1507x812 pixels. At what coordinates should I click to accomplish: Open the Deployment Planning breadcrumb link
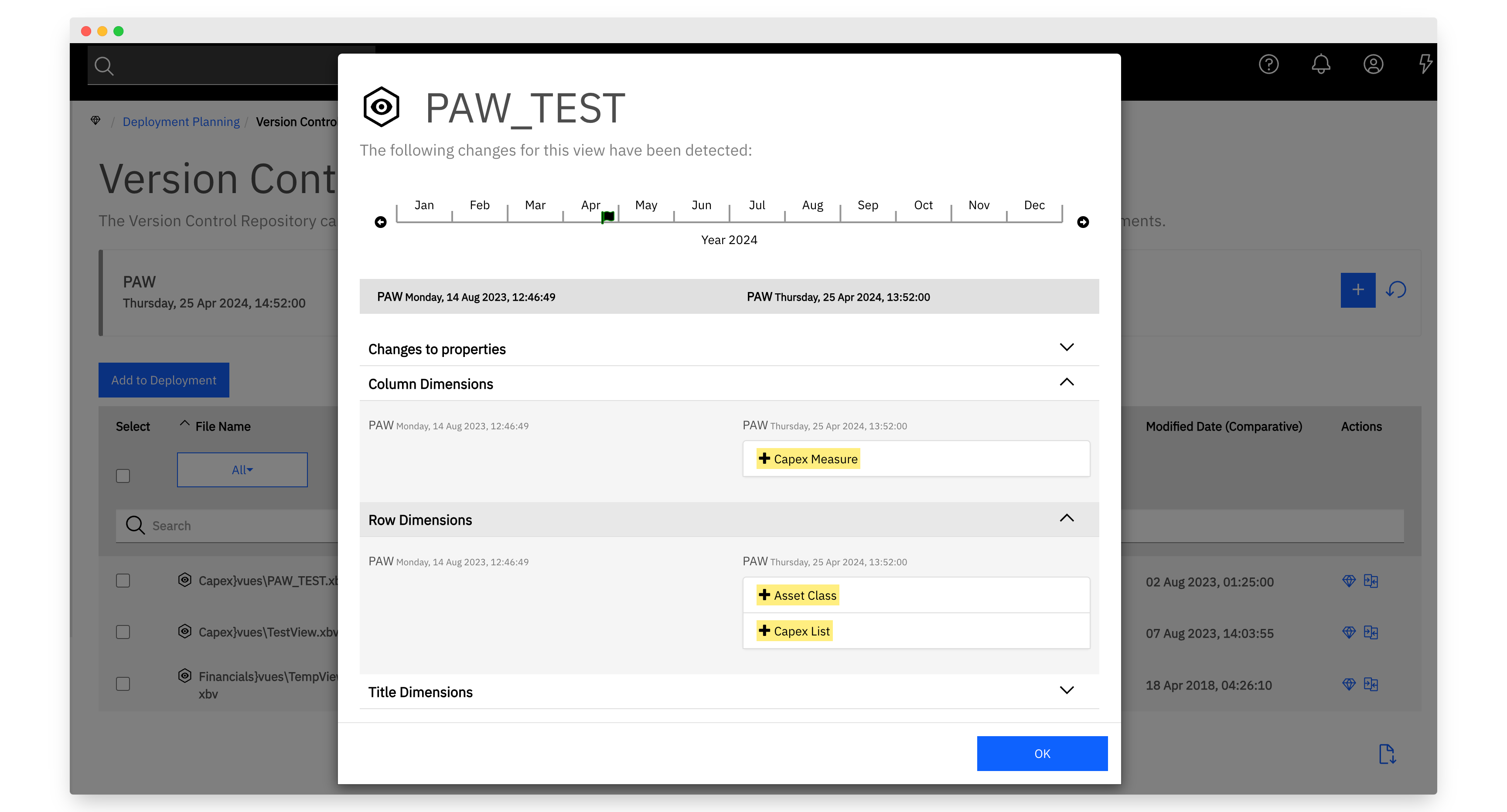(181, 122)
